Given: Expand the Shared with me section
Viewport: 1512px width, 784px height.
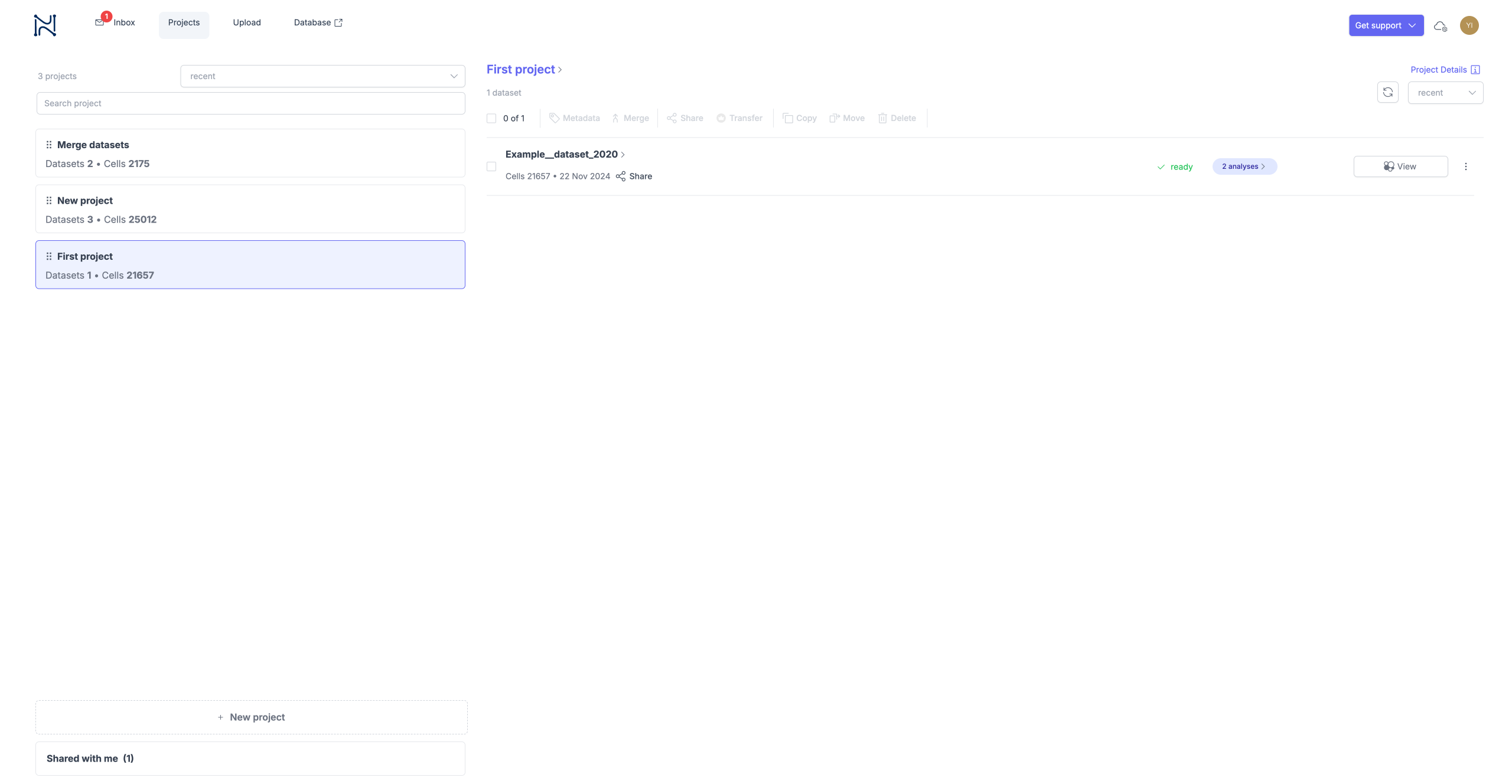Looking at the screenshot, I should coord(250,759).
